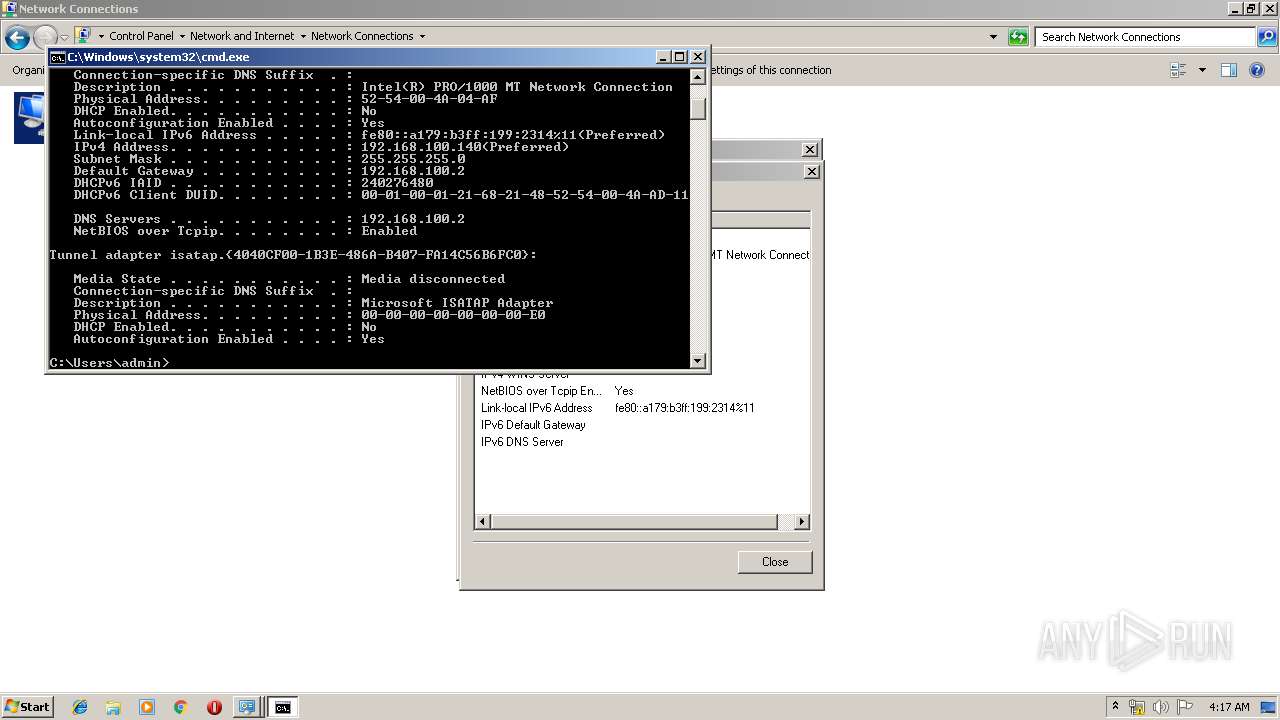This screenshot has height=720, width=1280.
Task: Click the IPv4 Address line in cmd output
Action: 321,147
